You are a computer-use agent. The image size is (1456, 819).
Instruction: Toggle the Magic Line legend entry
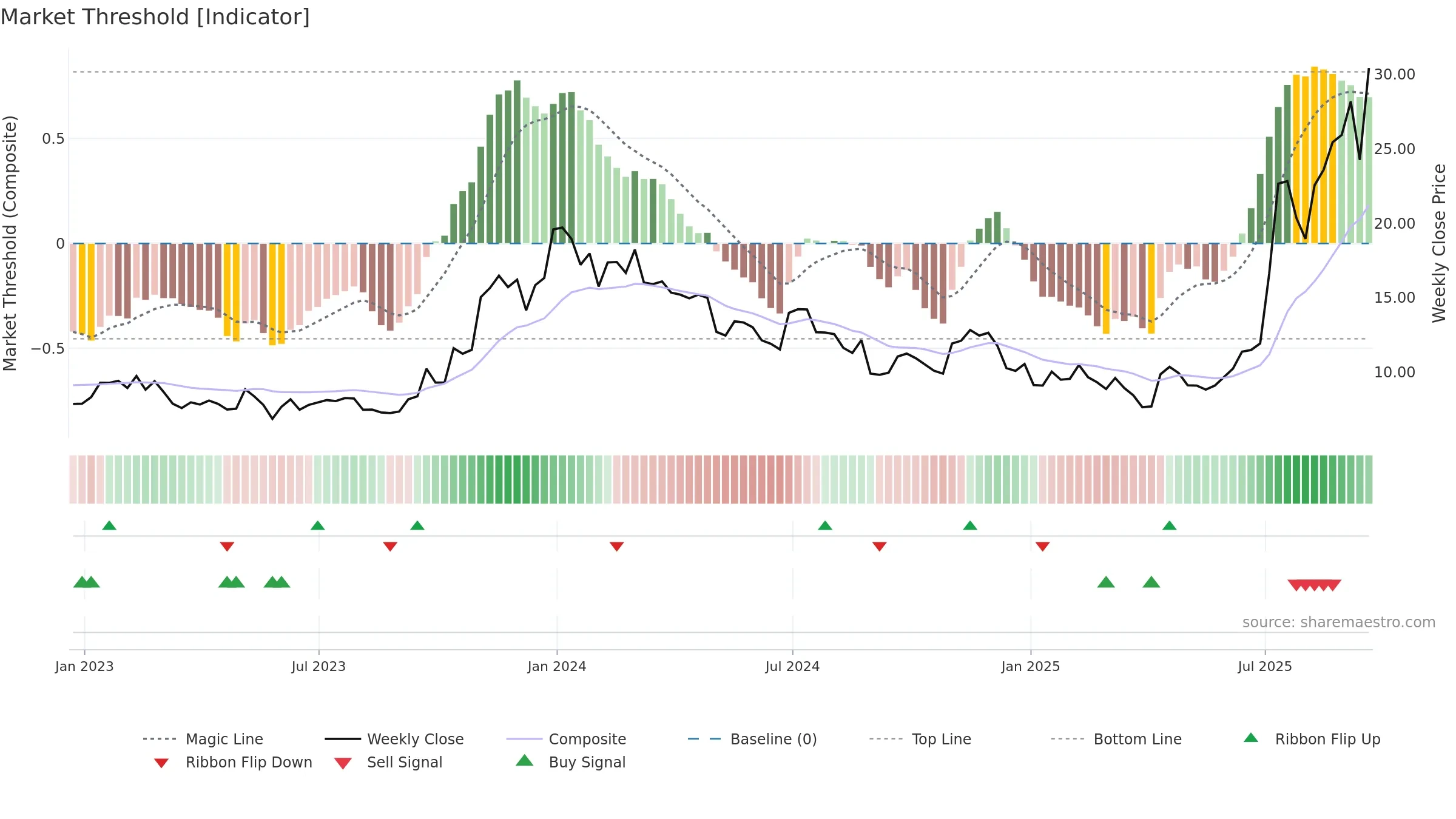click(203, 739)
